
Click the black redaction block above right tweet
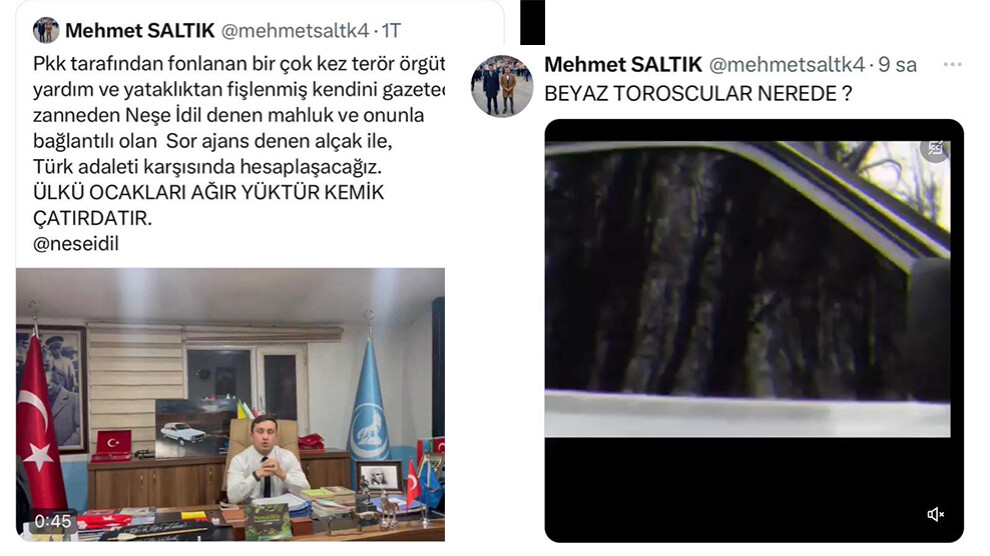point(533,22)
